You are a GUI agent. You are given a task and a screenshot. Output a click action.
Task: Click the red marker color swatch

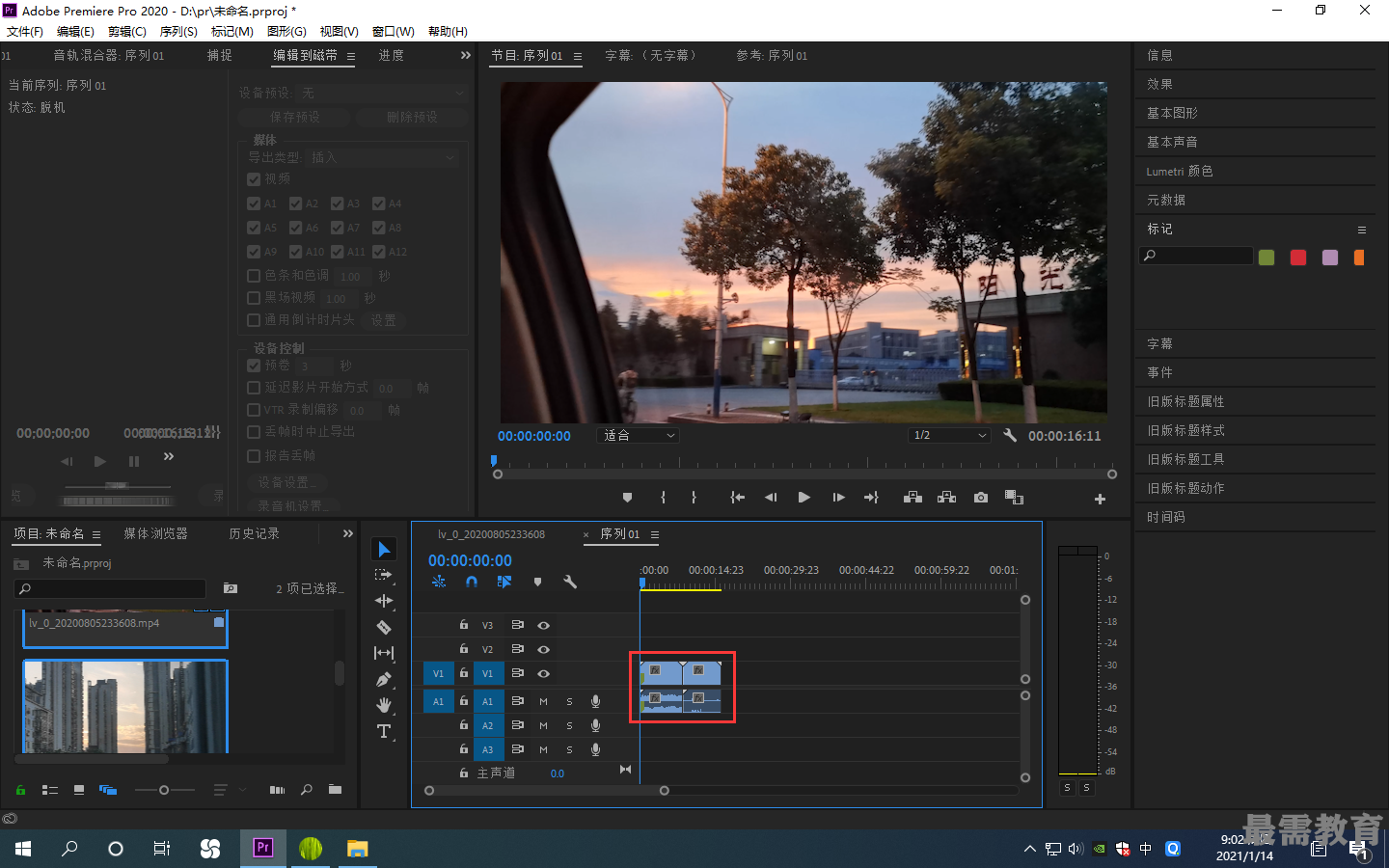tap(1298, 258)
